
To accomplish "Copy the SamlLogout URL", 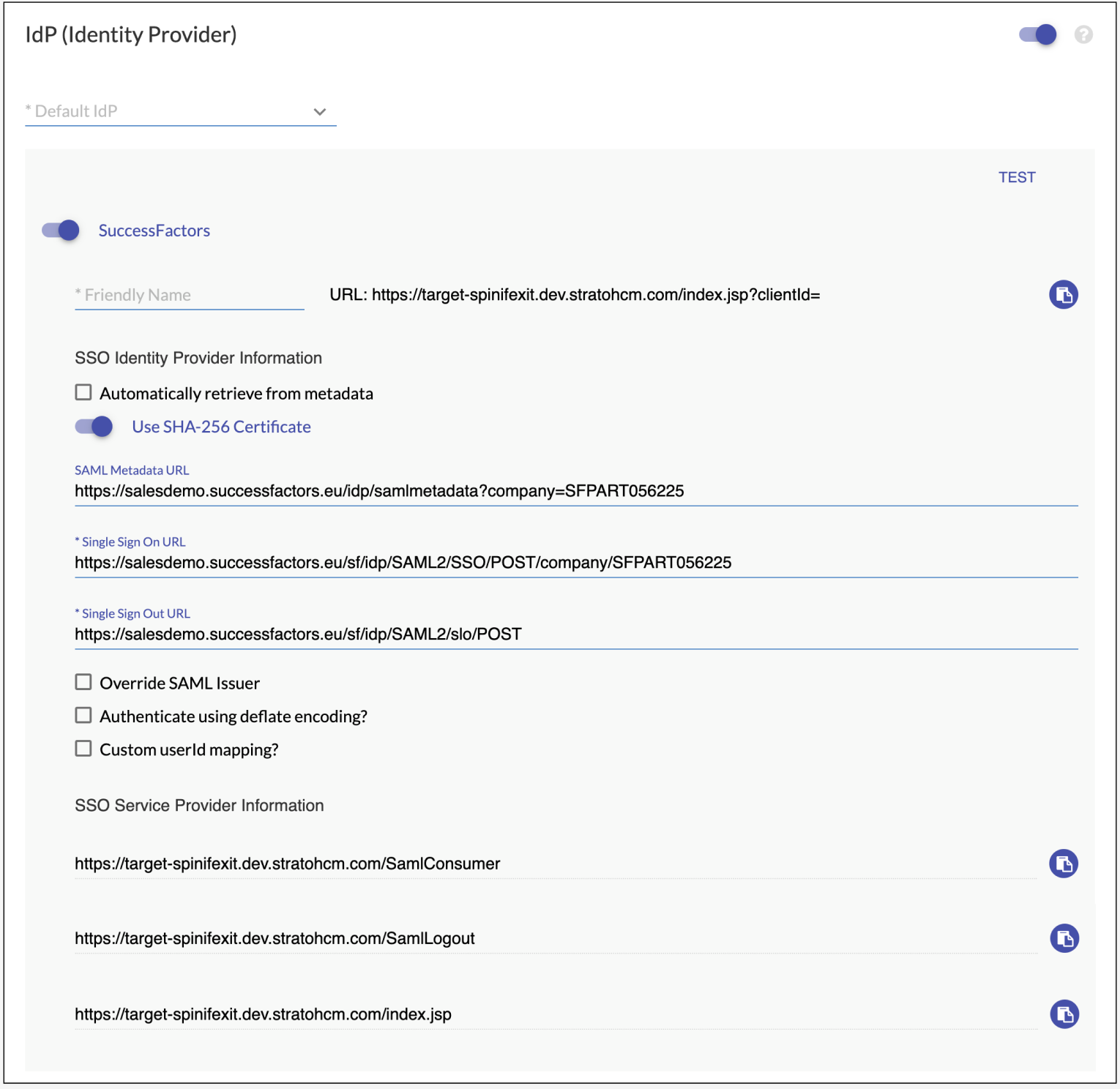I will point(1064,938).
